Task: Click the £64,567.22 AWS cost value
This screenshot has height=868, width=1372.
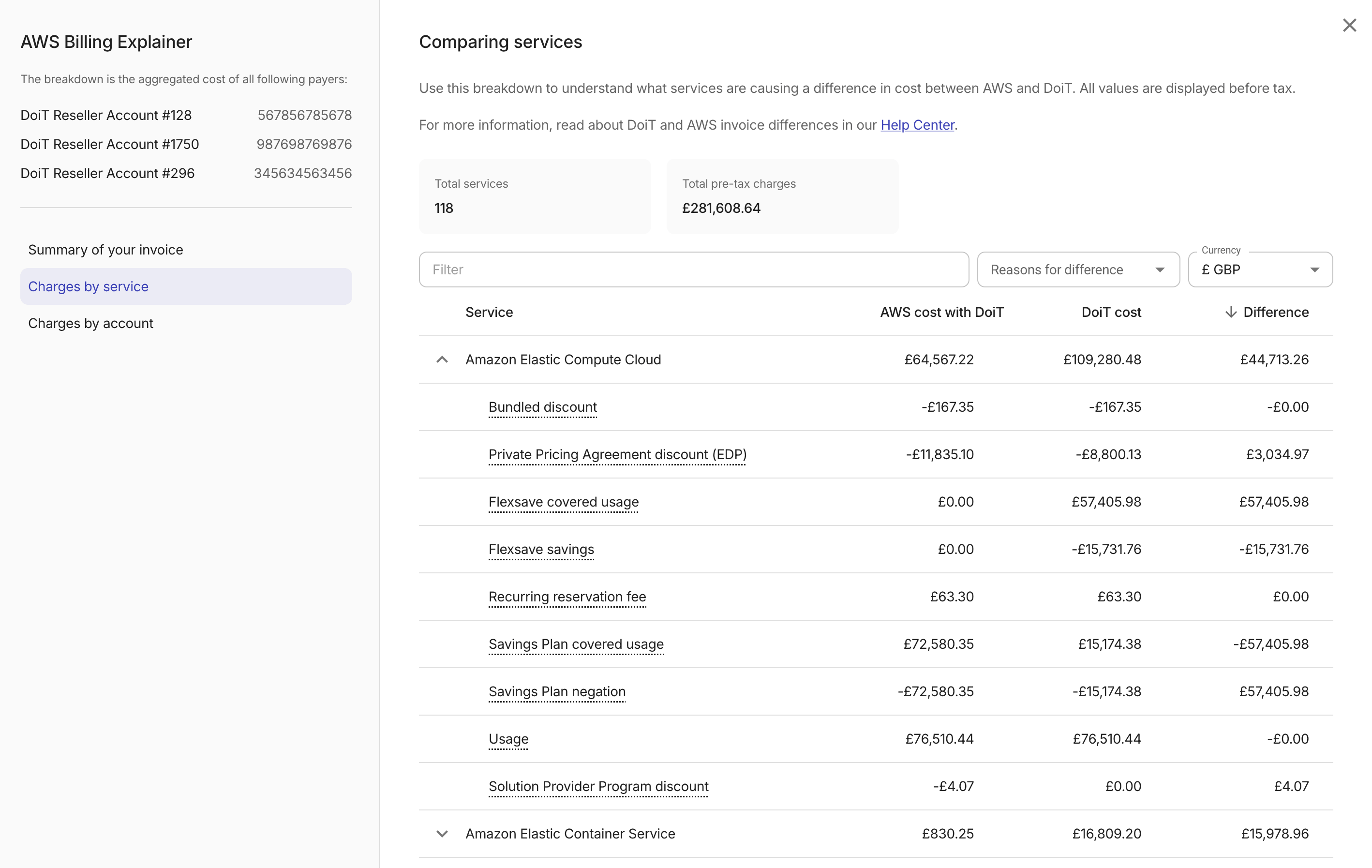Action: 939,359
